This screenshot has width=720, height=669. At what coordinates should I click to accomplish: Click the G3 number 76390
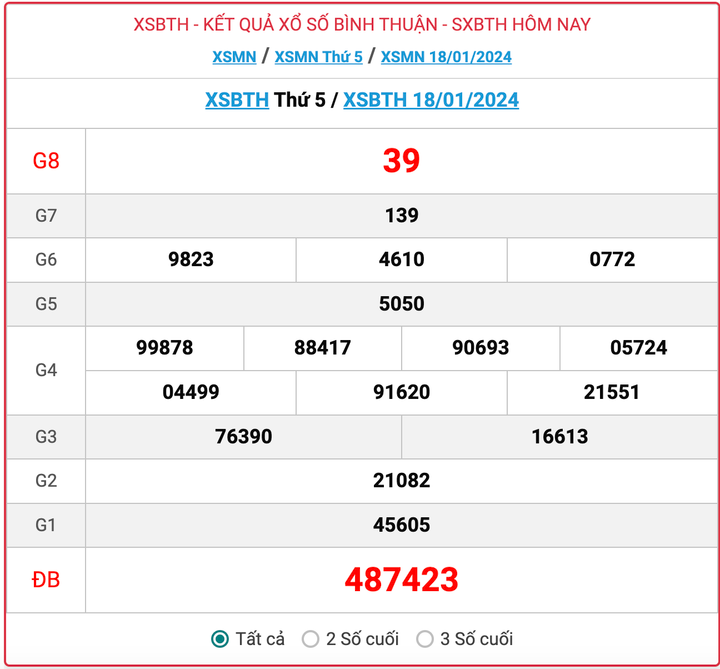coord(243,436)
